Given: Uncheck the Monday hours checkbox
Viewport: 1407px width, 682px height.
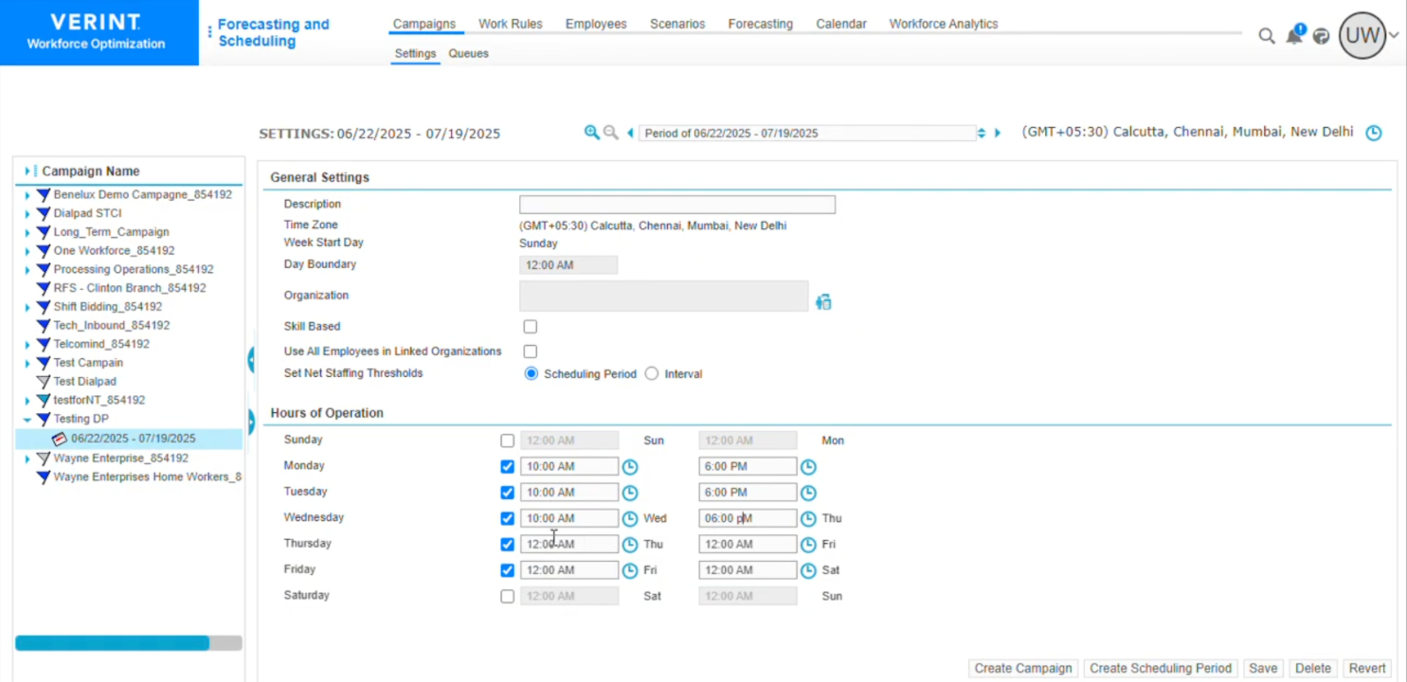Looking at the screenshot, I should click(x=507, y=467).
